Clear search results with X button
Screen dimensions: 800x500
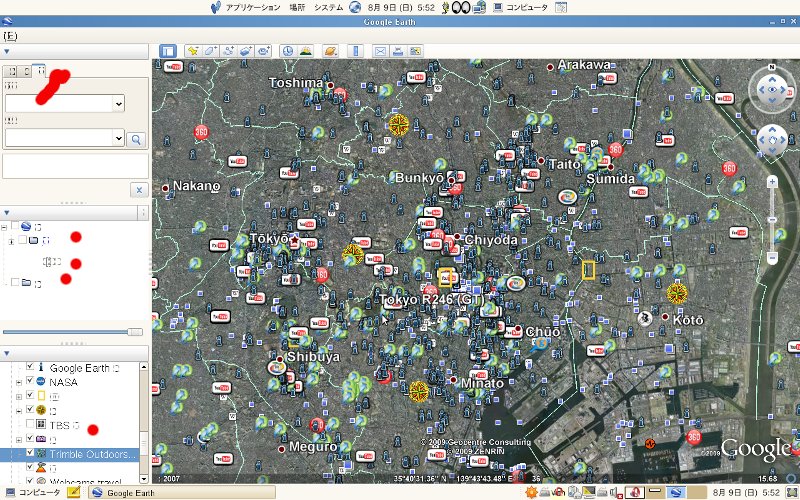[x=139, y=190]
